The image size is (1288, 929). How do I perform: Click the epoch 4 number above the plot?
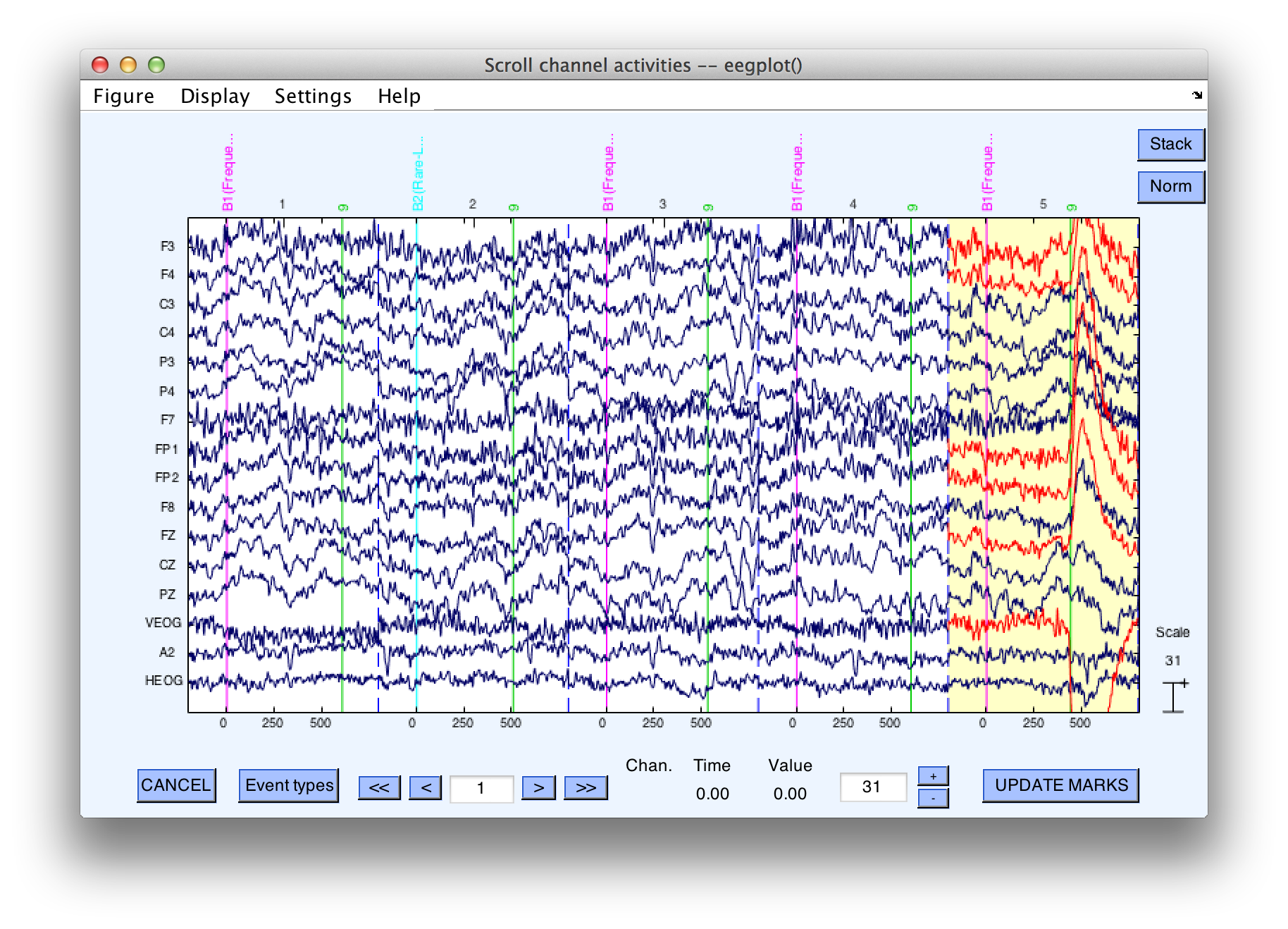(x=853, y=204)
